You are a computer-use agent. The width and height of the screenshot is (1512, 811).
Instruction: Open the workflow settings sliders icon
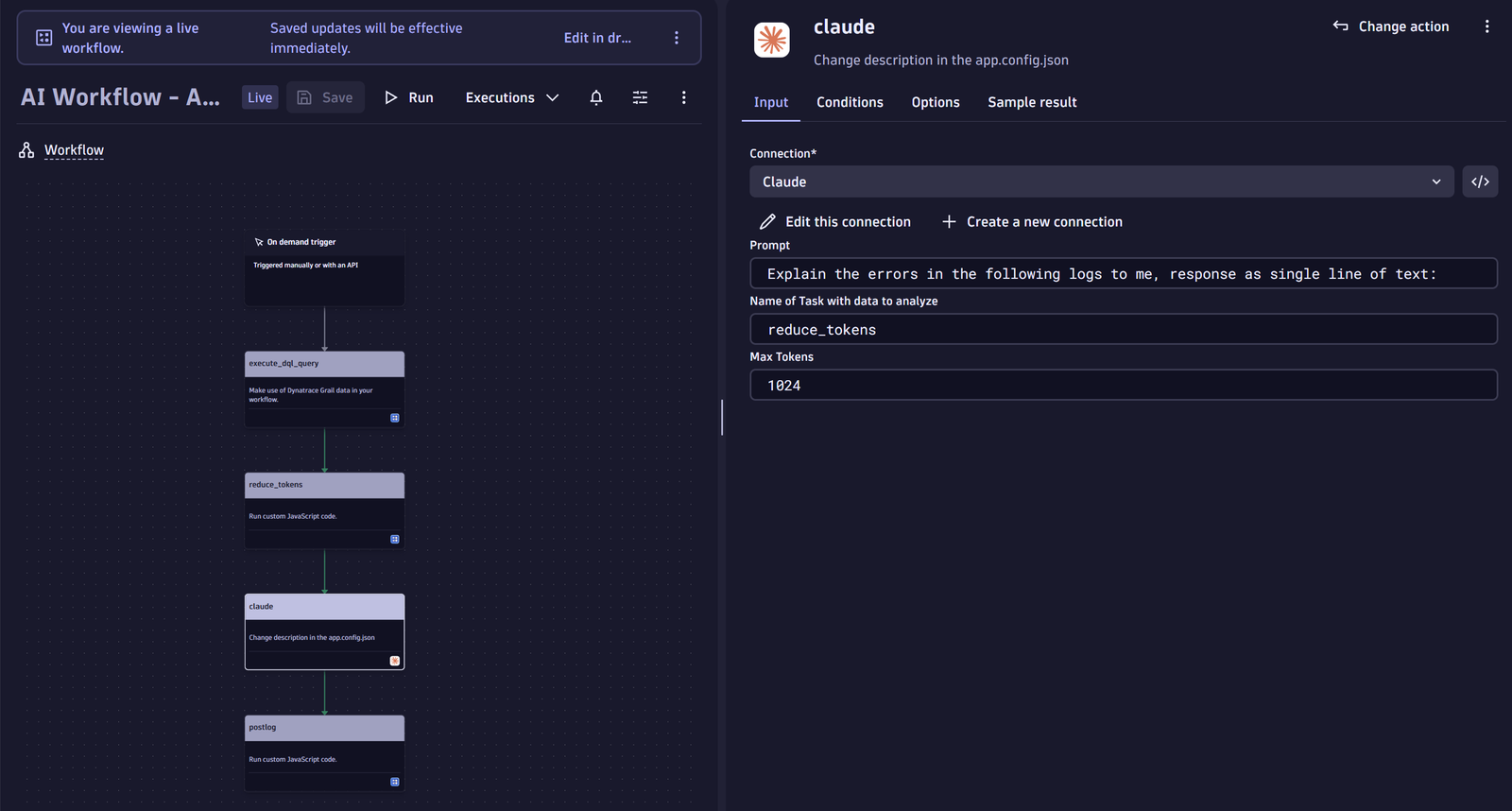[640, 97]
